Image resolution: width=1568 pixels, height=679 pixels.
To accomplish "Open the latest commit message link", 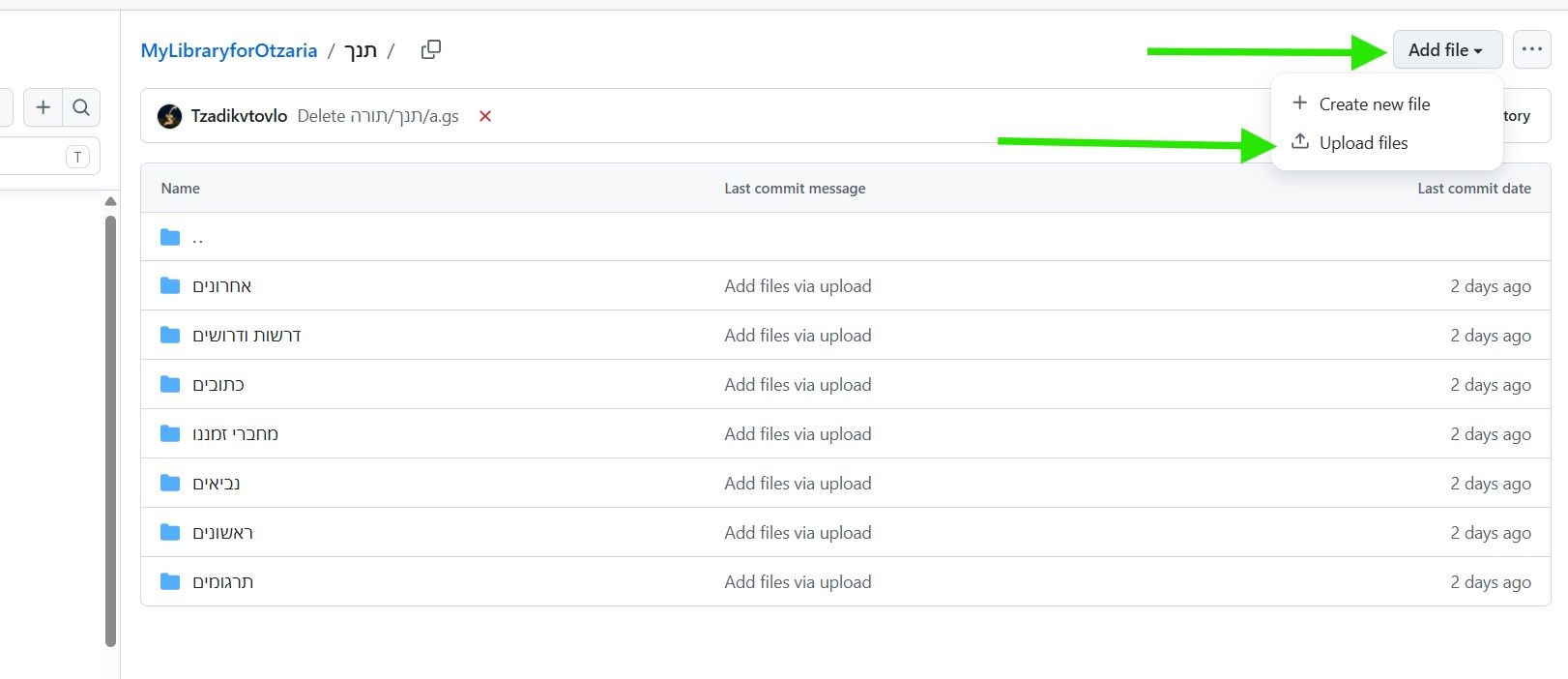I will (378, 116).
